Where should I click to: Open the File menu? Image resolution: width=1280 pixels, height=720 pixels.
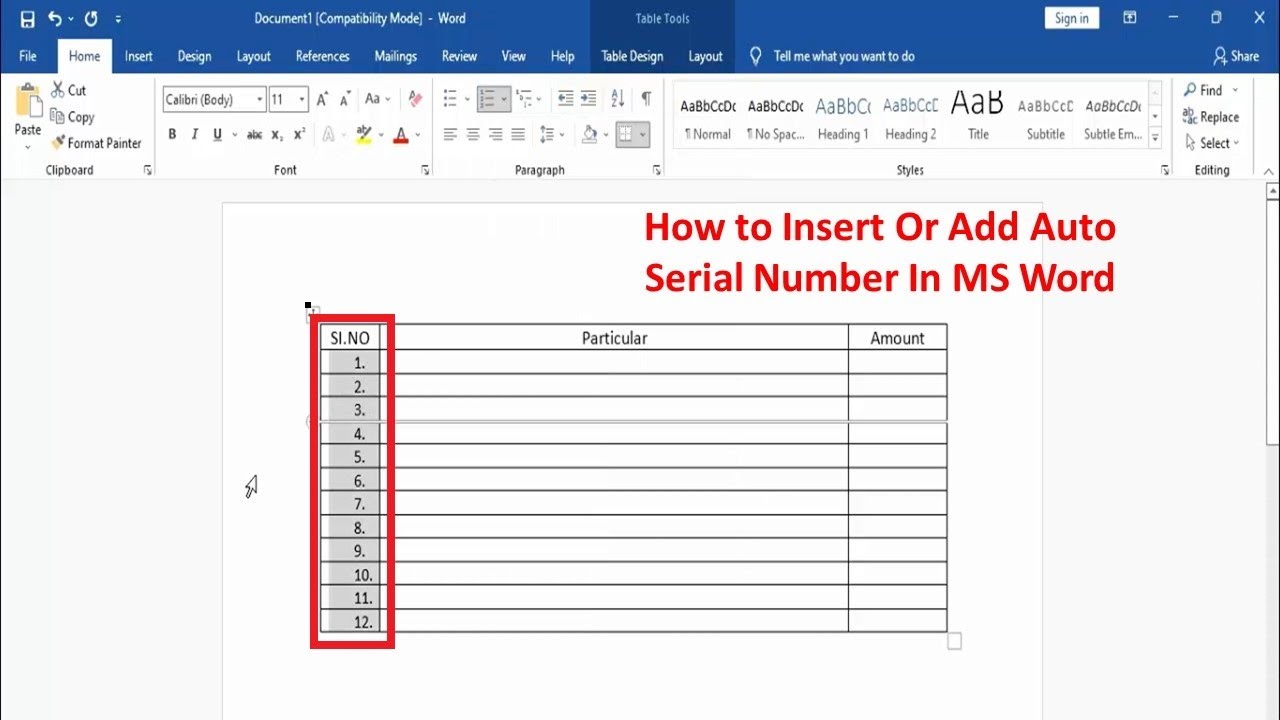tap(28, 56)
